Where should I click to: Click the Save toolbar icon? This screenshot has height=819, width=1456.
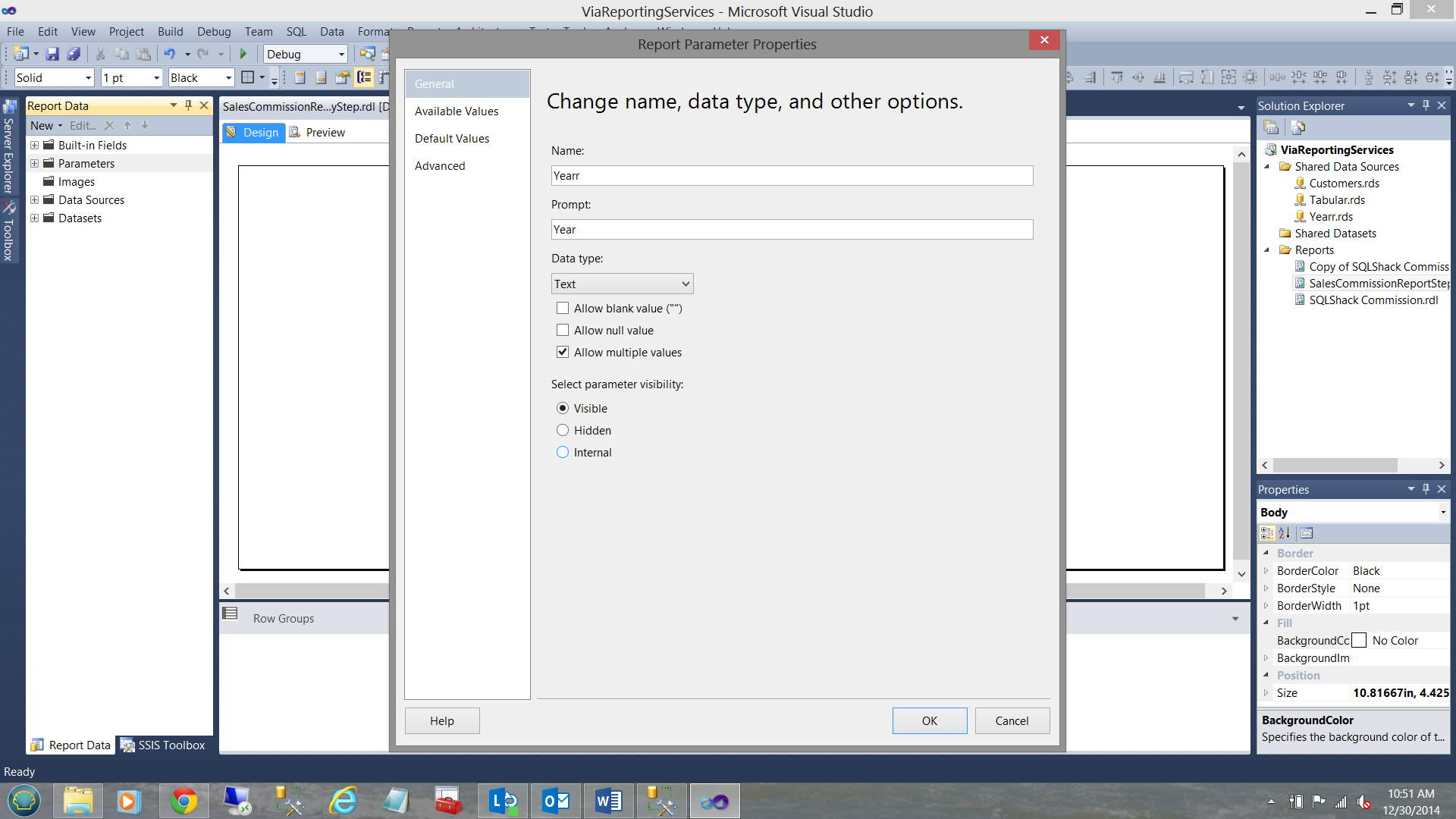click(x=52, y=54)
